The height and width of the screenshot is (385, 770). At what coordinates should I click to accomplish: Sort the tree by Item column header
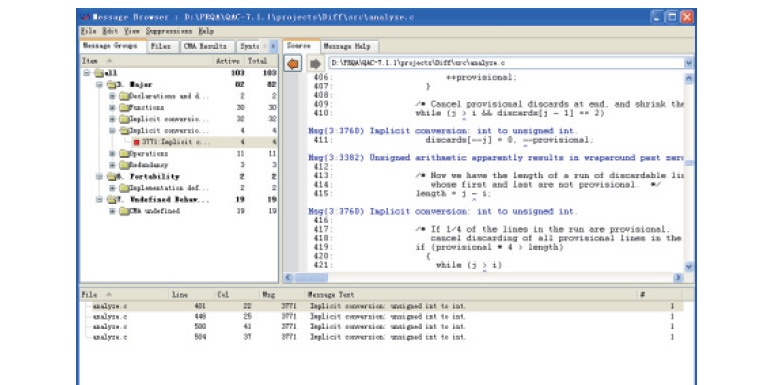coord(146,61)
